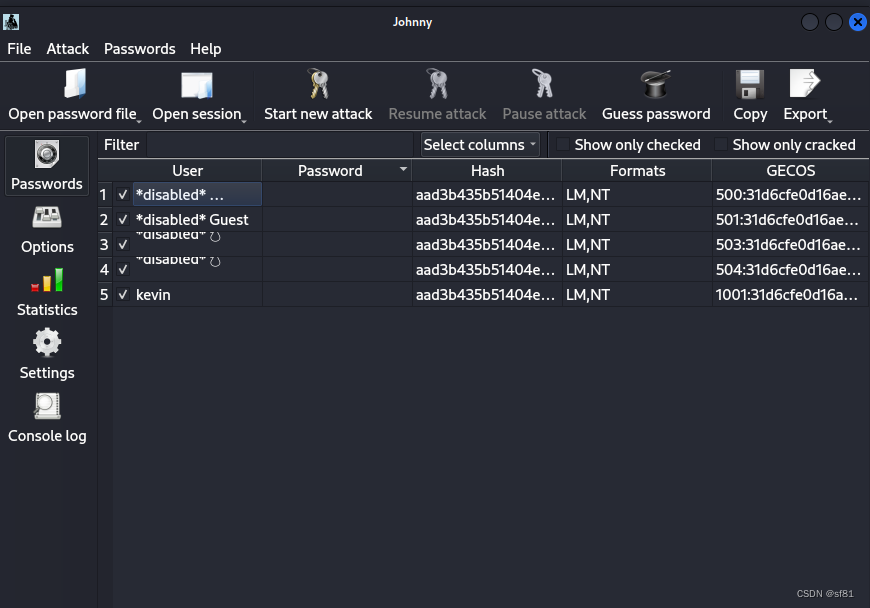The width and height of the screenshot is (870, 608).
Task: Open the Passwords sidebar panel
Action: (47, 166)
